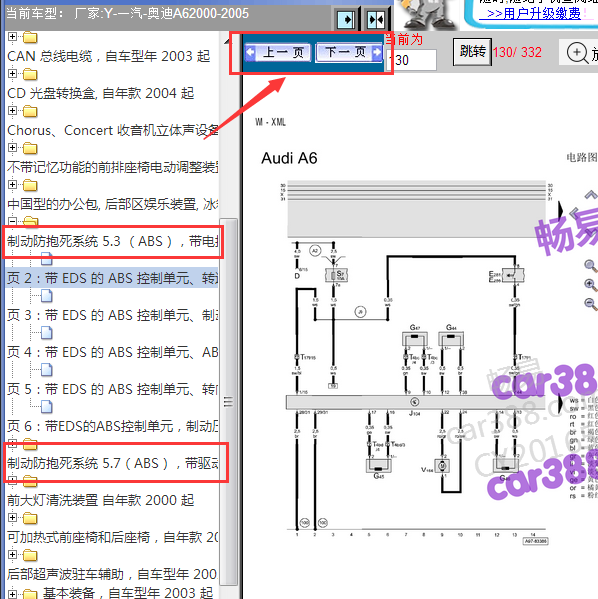Click the plus magnifier zoom-in icon beside diagram
The width and height of the screenshot is (598, 599).
click(x=591, y=285)
